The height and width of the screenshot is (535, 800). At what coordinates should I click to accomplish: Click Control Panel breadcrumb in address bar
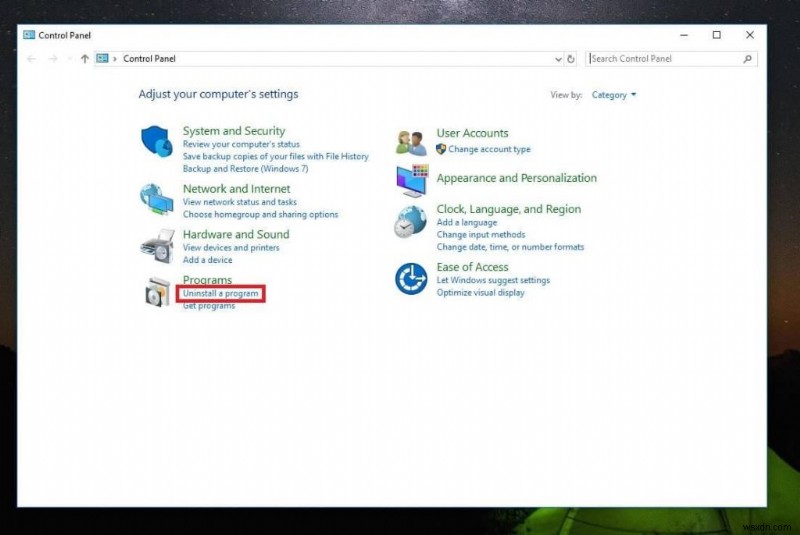click(149, 59)
